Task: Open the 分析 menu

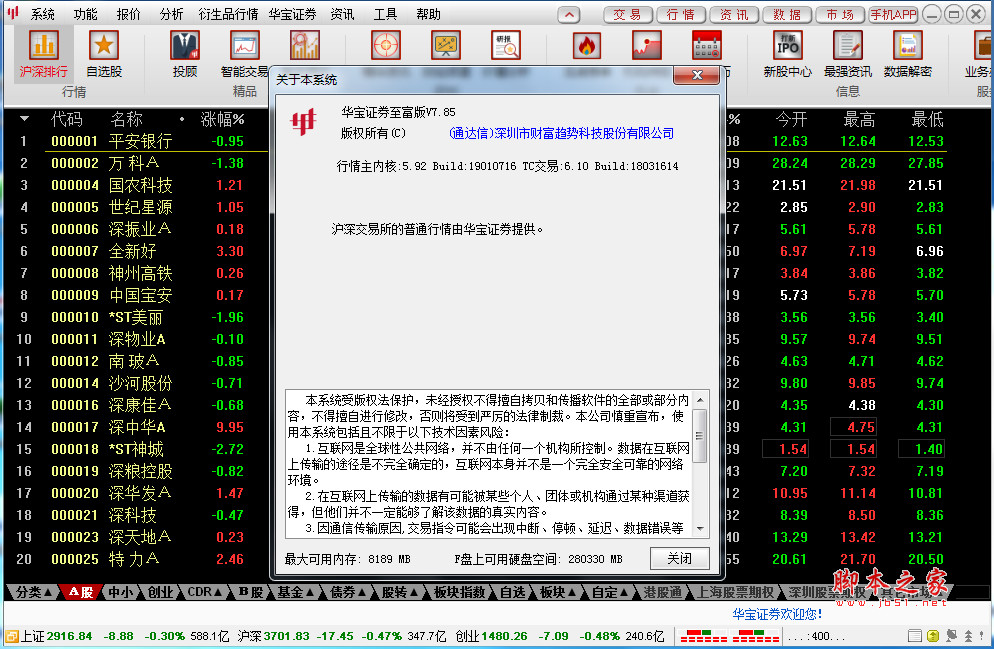Action: point(171,14)
